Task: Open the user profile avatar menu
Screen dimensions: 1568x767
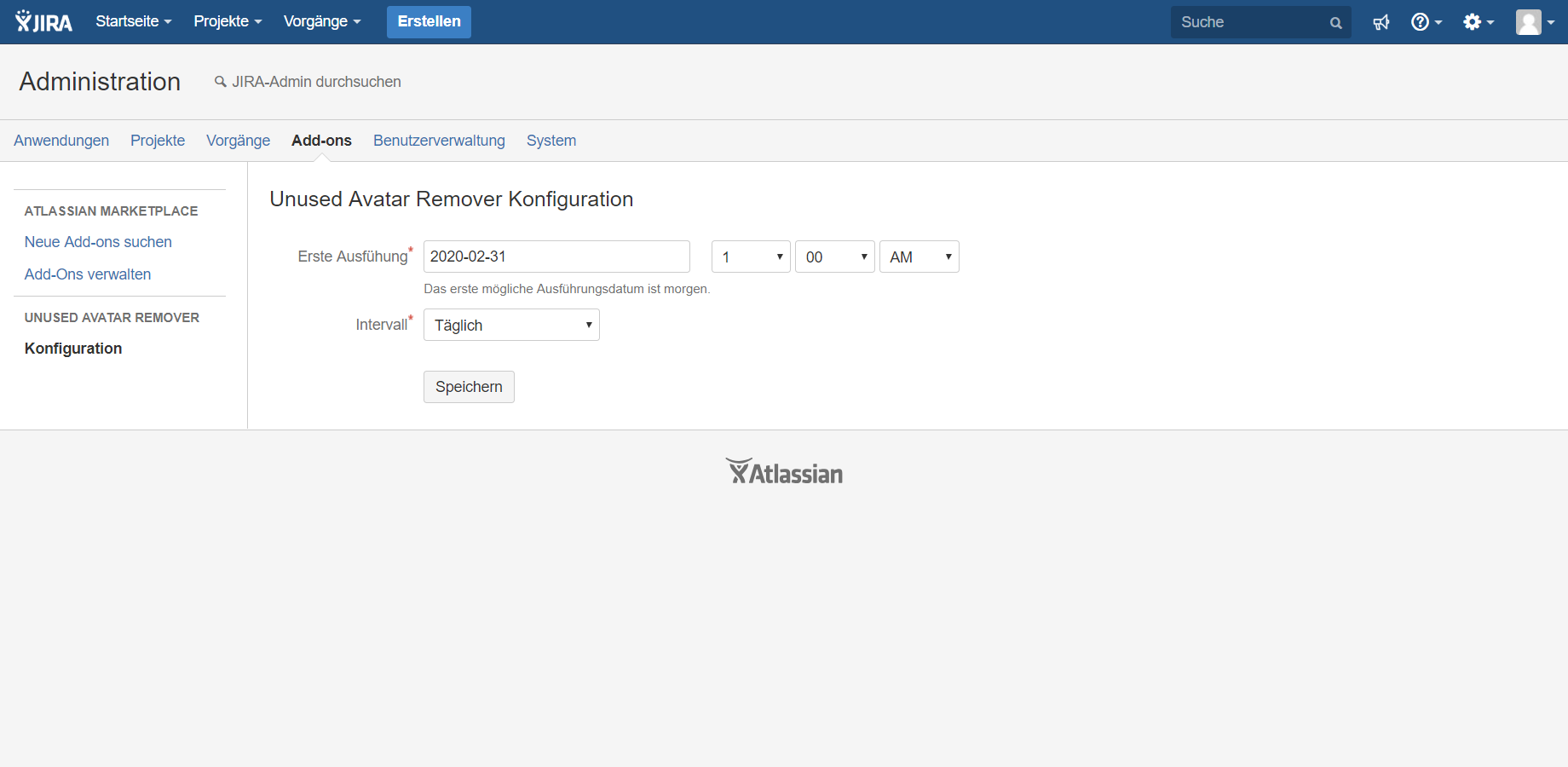Action: [1536, 22]
